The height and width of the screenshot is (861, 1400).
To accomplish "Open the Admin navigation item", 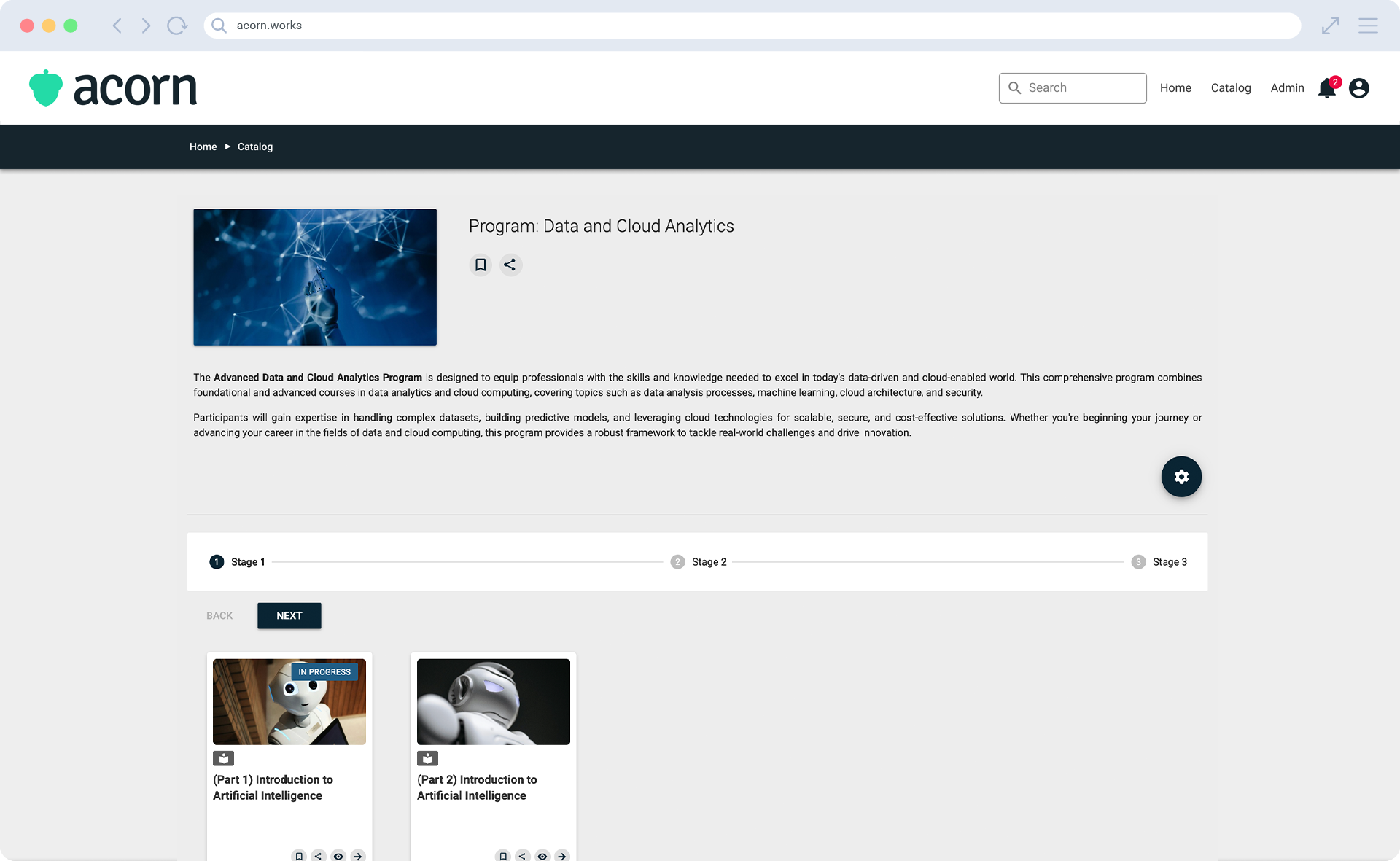I will (1287, 88).
